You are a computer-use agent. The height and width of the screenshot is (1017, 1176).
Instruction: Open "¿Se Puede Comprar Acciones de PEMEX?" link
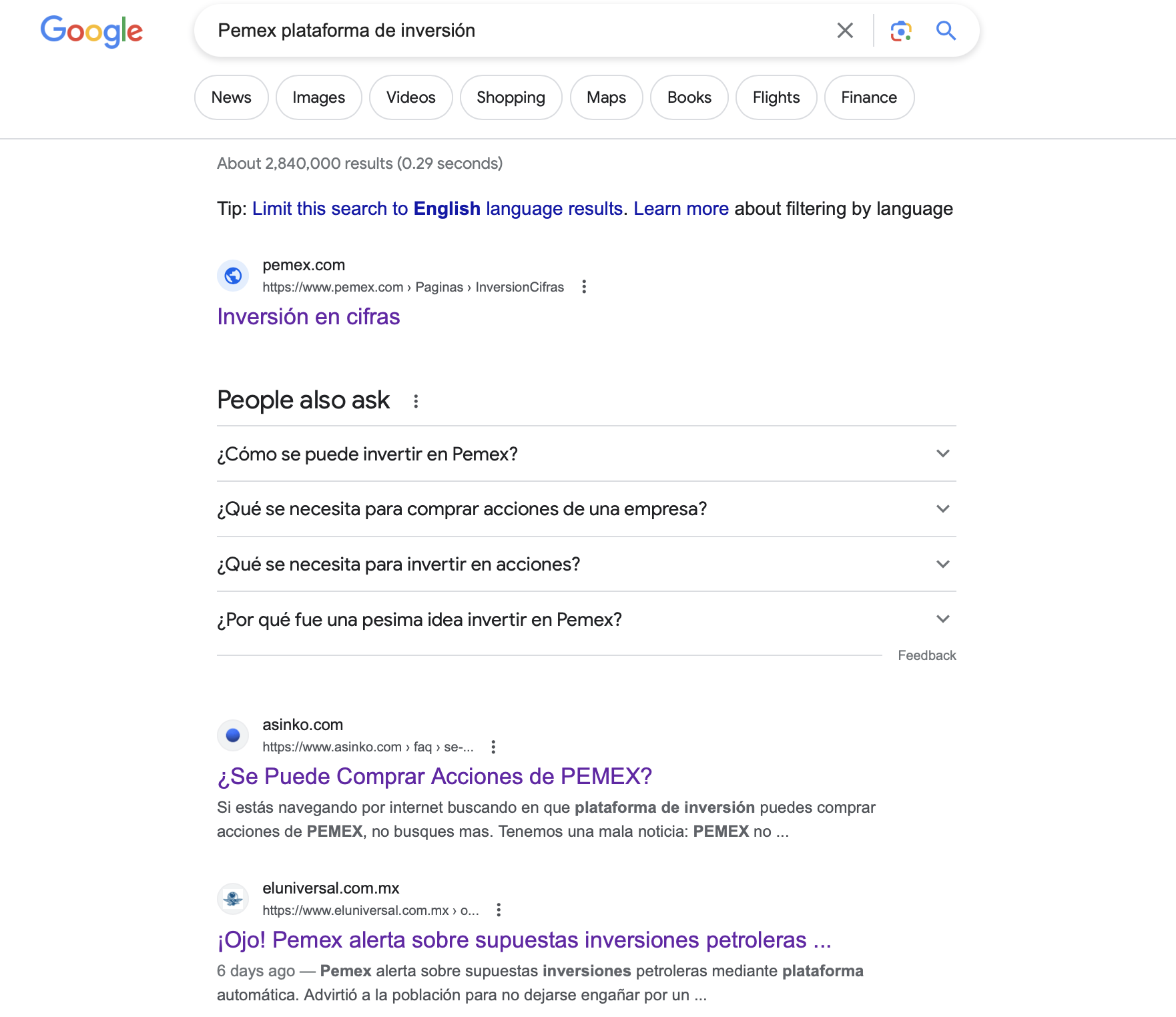(x=434, y=776)
